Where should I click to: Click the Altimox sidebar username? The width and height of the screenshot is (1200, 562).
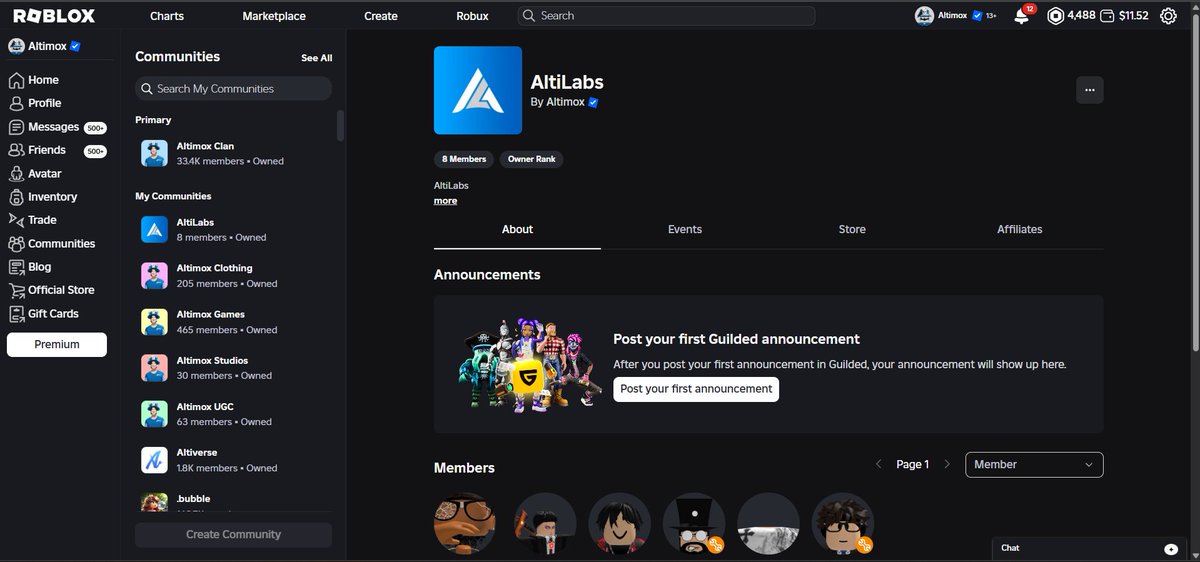point(45,47)
